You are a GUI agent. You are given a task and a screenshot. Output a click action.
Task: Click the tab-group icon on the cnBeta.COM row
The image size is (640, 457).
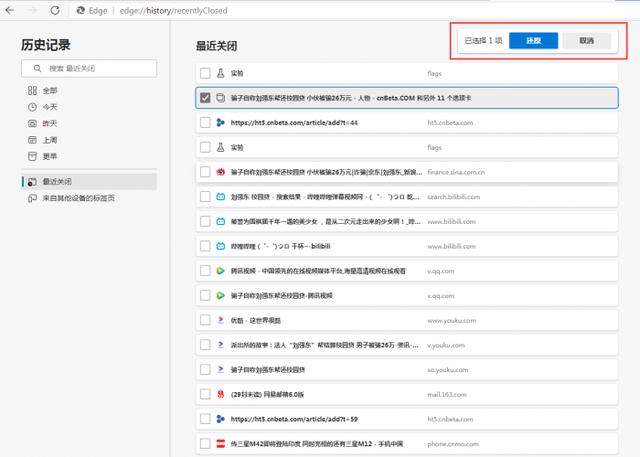click(220, 98)
